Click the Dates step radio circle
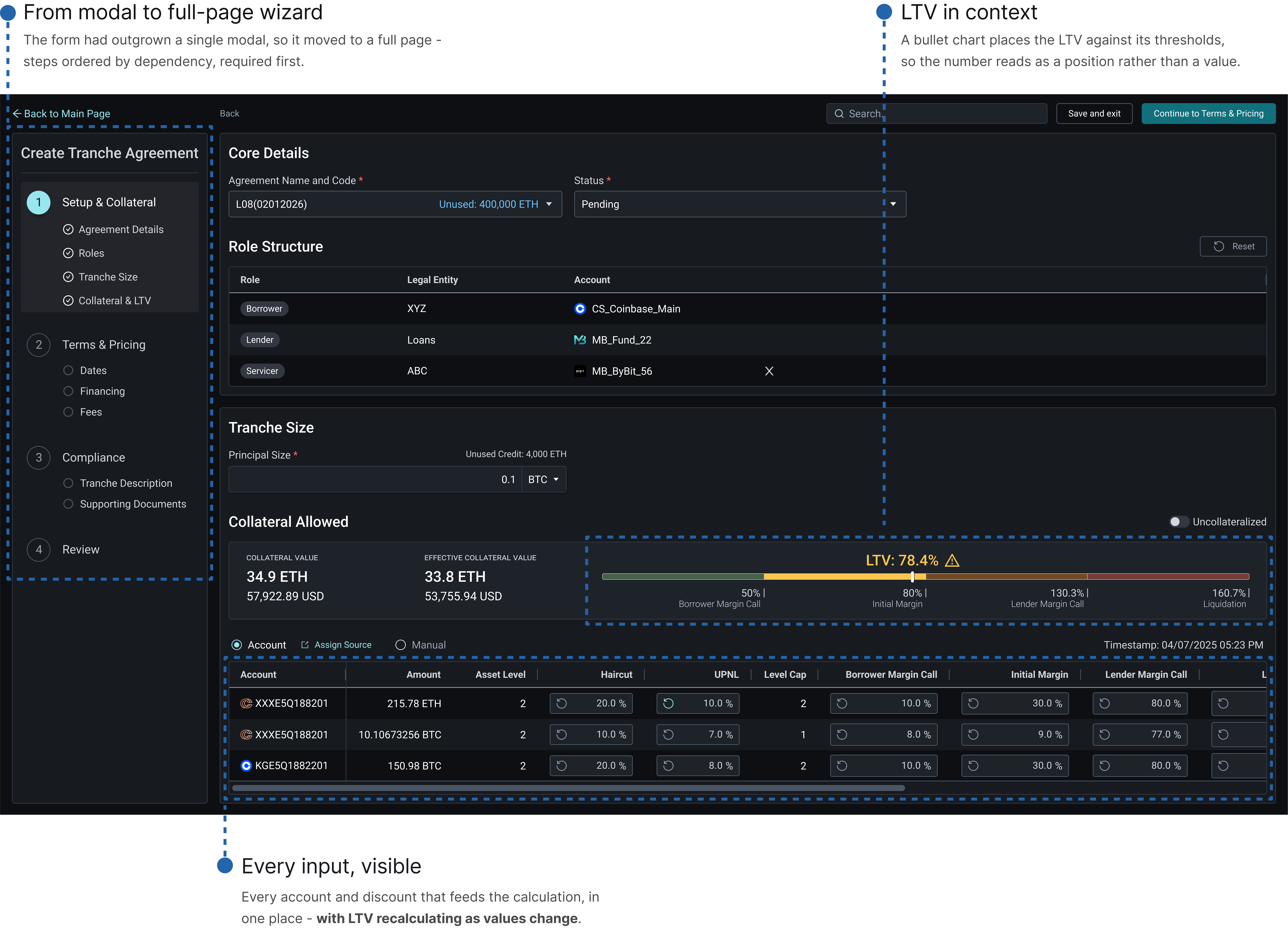Viewport: 1288px width, 929px height. point(68,370)
